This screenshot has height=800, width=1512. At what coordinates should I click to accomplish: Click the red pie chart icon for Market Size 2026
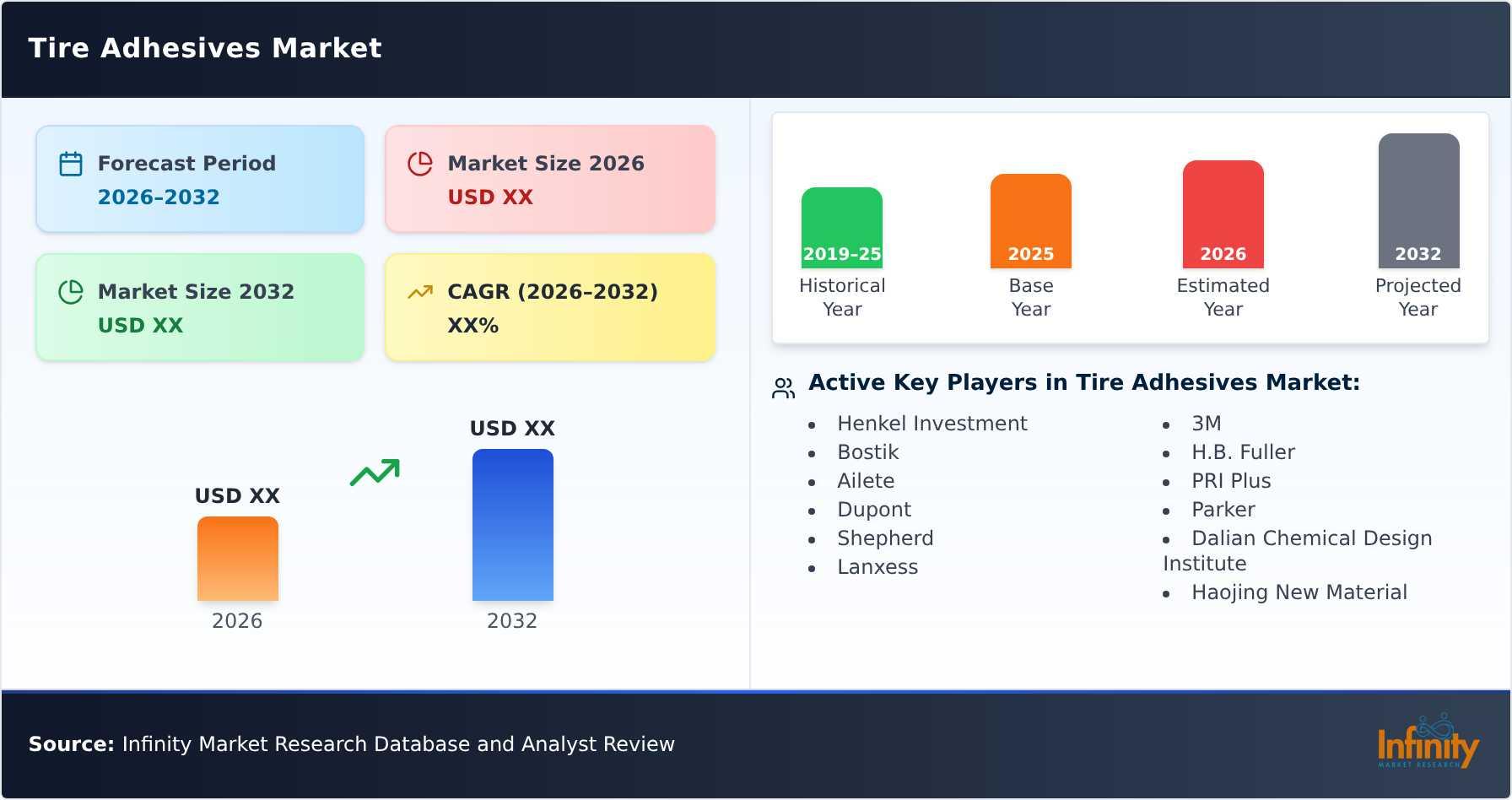tap(420, 164)
